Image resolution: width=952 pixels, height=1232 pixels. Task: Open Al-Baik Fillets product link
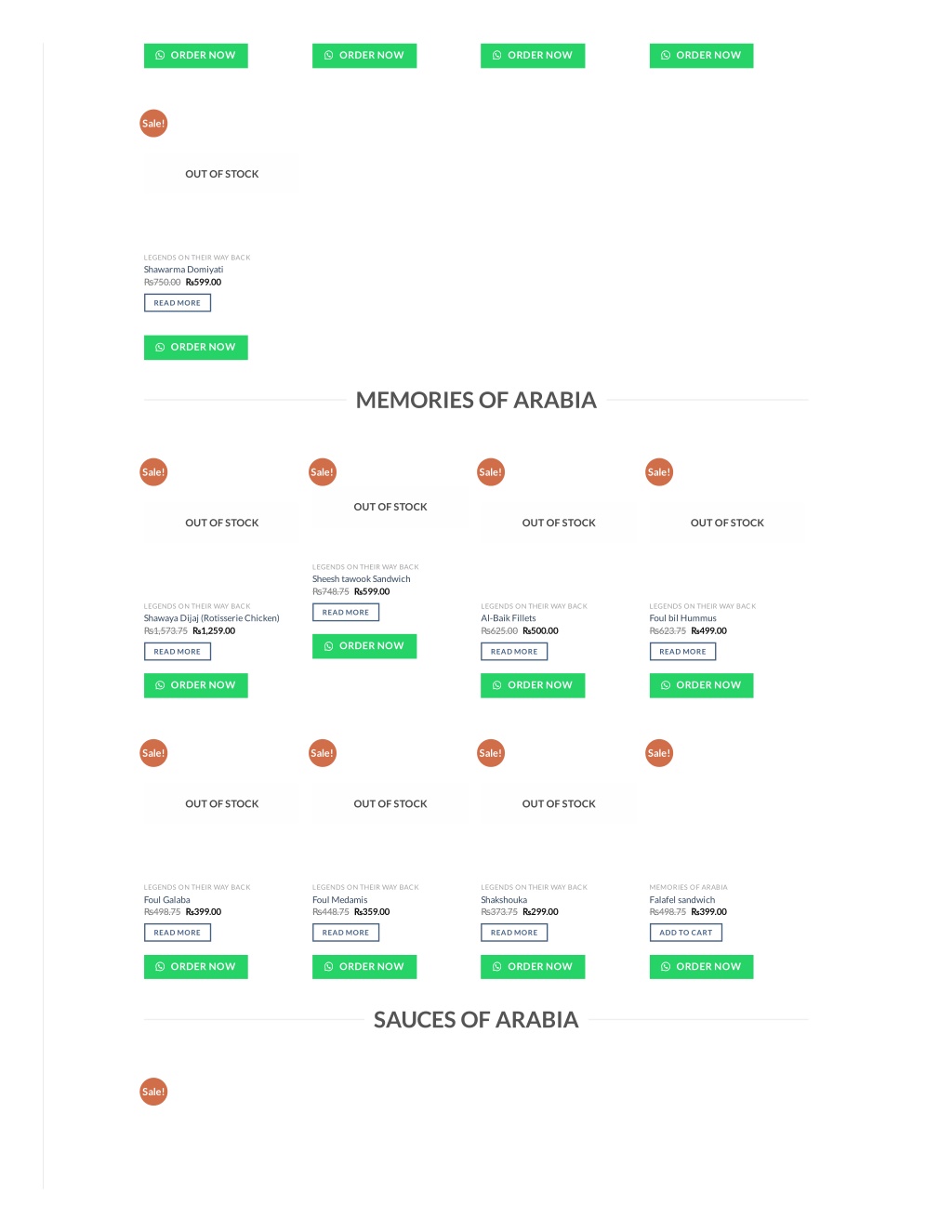pyautogui.click(x=509, y=618)
